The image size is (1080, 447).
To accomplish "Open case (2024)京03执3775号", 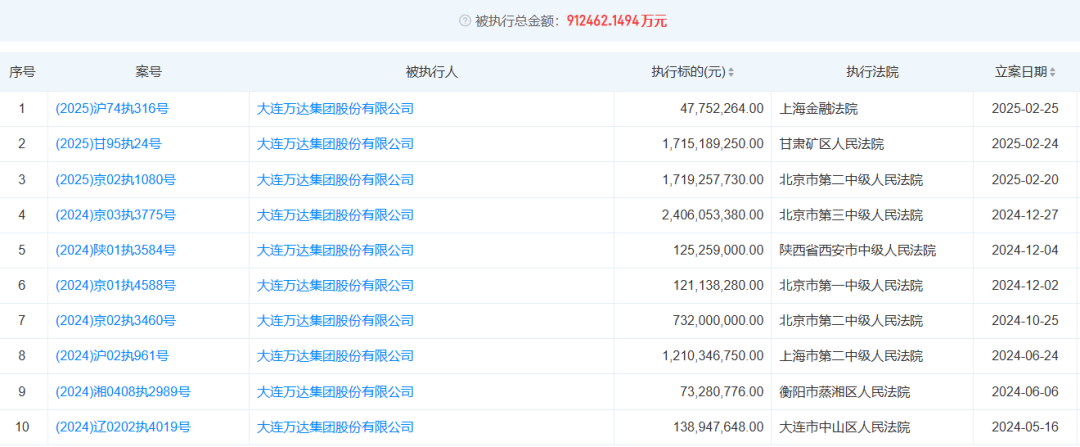I will pyautogui.click(x=115, y=215).
